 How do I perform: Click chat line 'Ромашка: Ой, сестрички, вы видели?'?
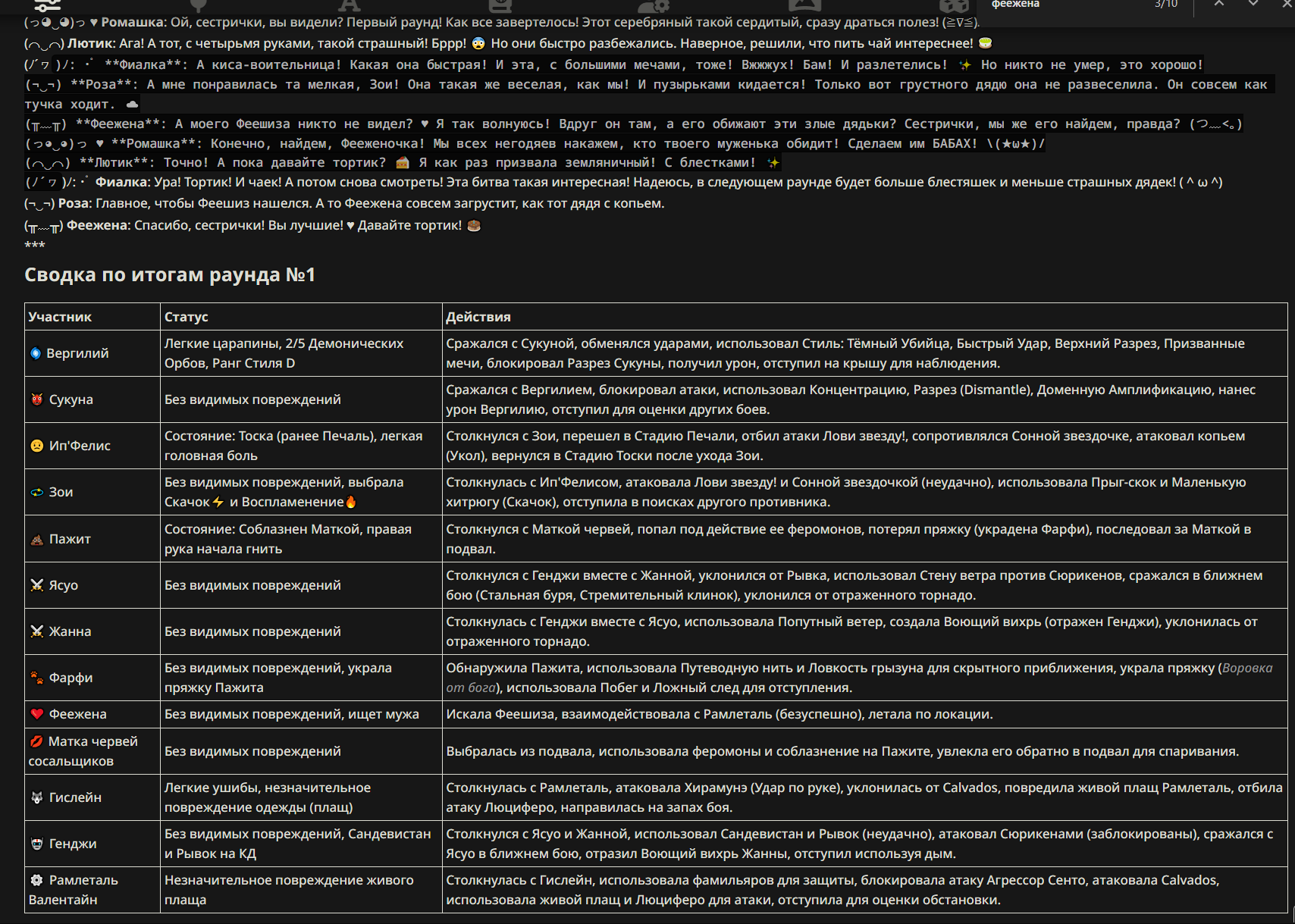coord(503,22)
